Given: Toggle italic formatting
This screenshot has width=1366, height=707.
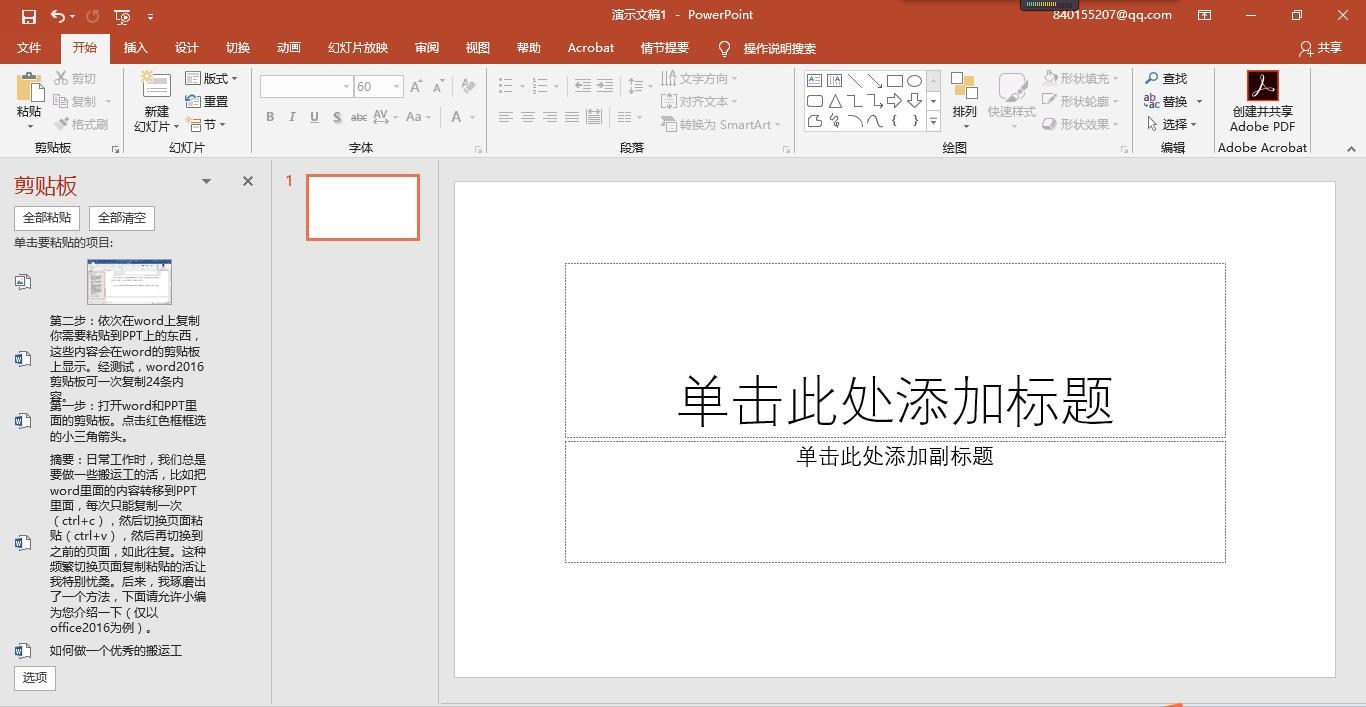Looking at the screenshot, I should (291, 117).
